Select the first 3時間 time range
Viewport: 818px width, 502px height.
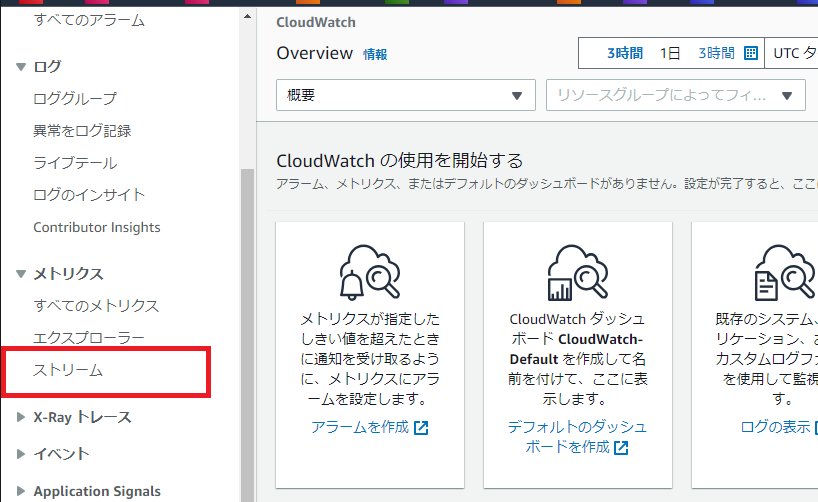[624, 53]
